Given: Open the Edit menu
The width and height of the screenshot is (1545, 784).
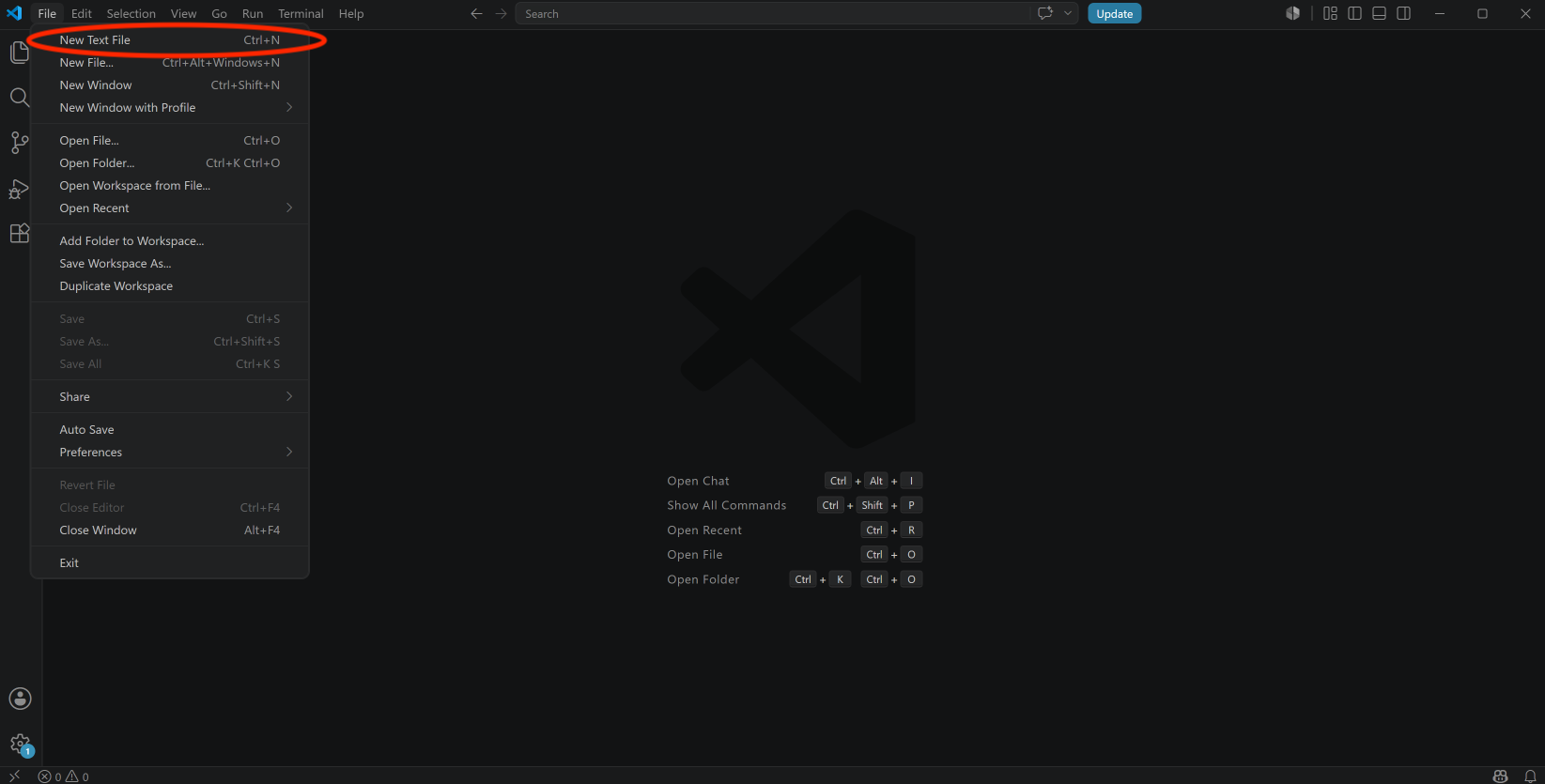Looking at the screenshot, I should [x=82, y=13].
